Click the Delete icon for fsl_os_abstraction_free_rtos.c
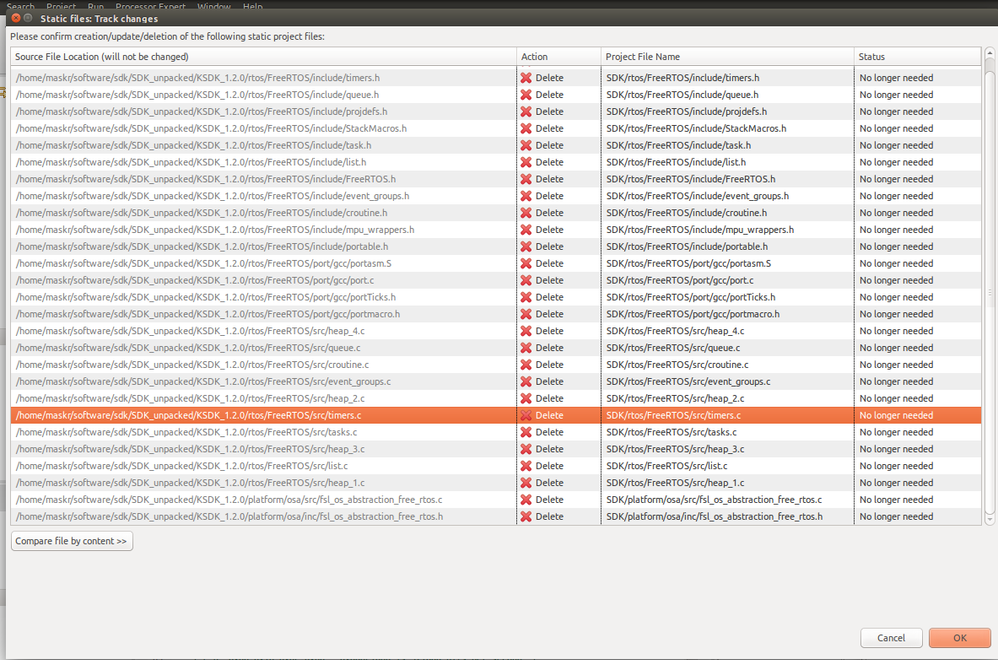The image size is (998, 660). 526,500
